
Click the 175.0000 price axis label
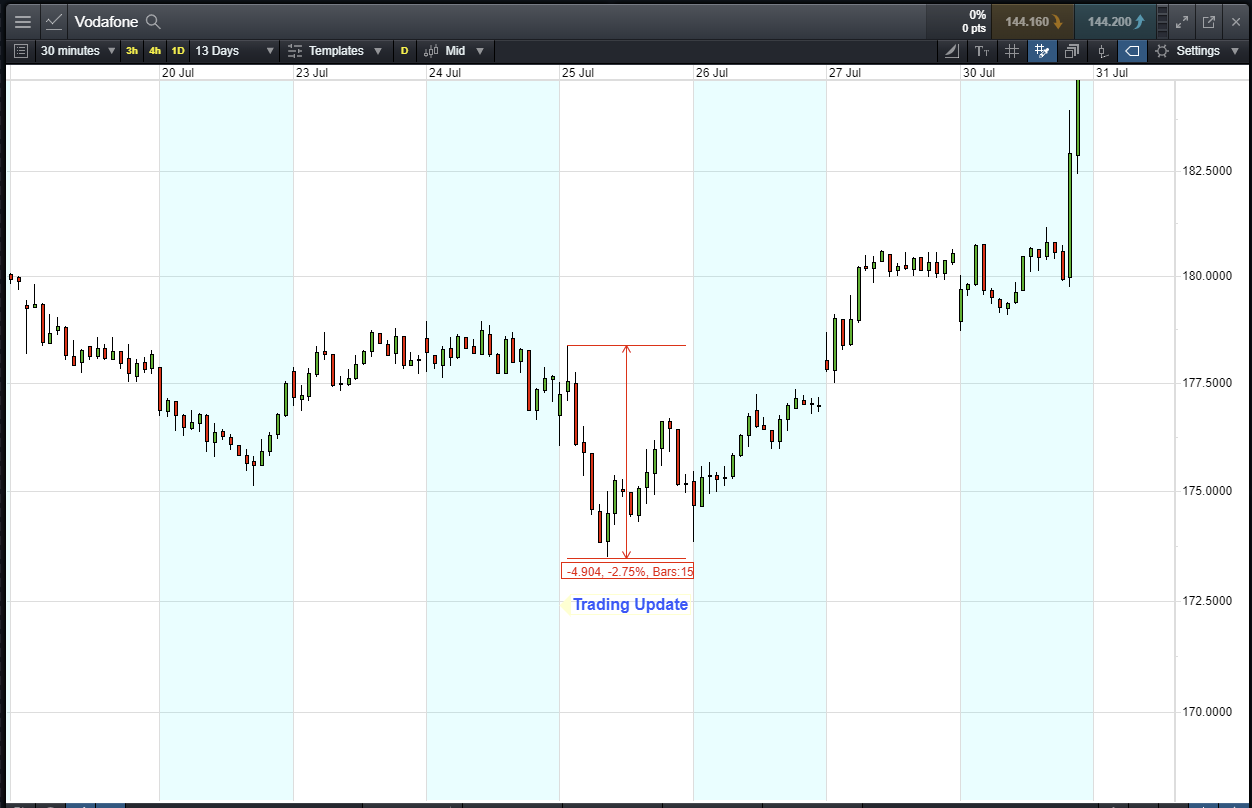[x=1206, y=491]
